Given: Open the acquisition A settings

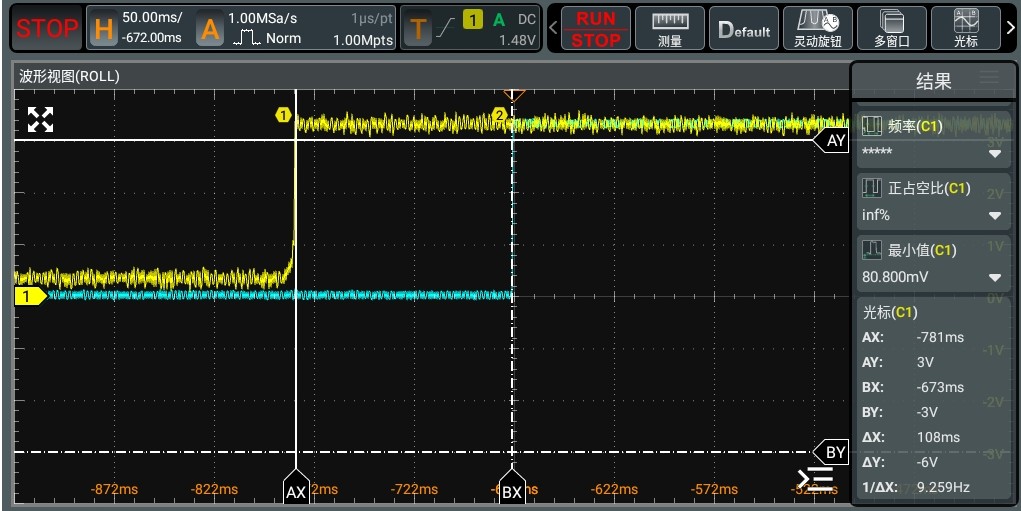Looking at the screenshot, I should [209, 29].
